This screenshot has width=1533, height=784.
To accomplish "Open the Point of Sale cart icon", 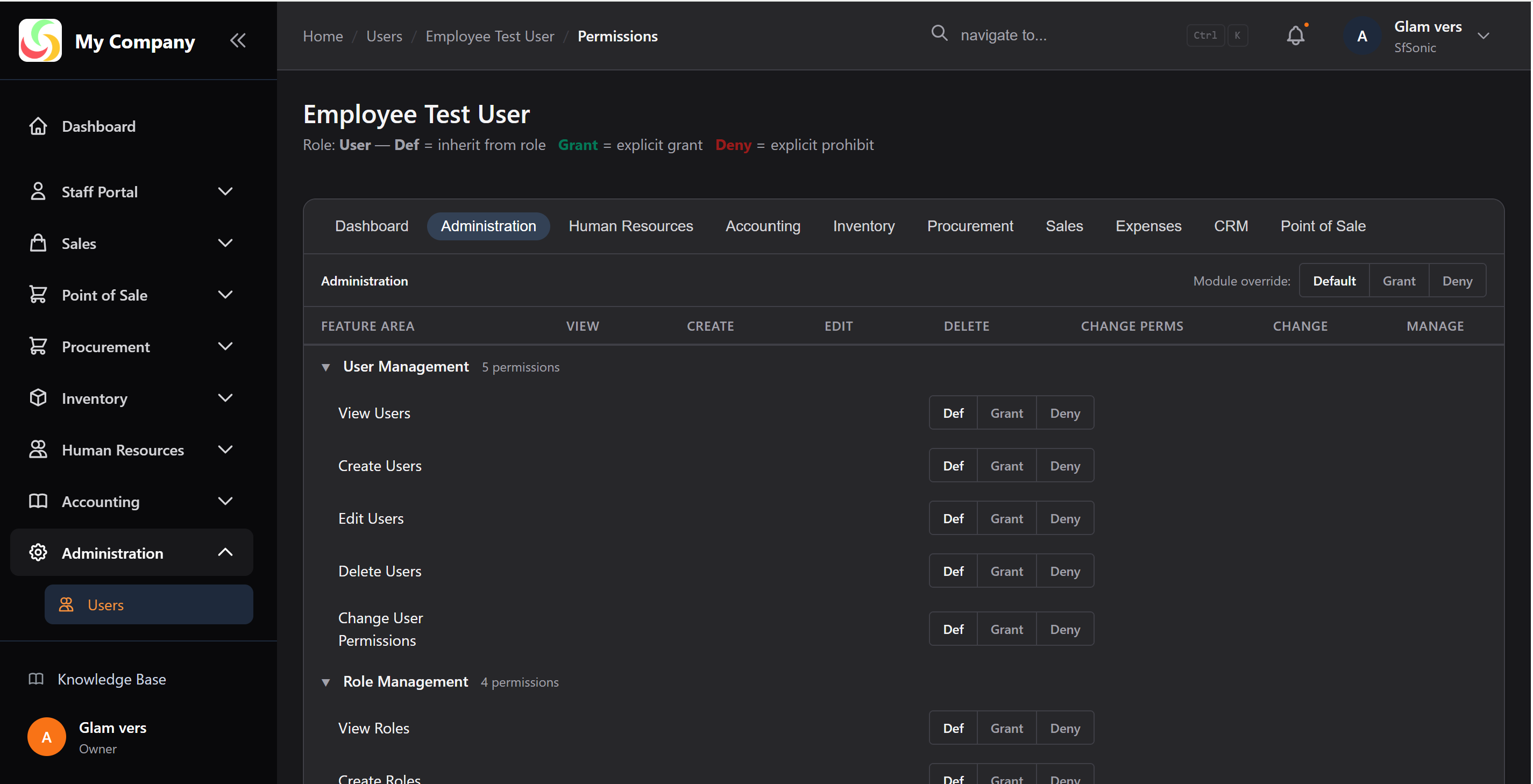I will point(38,295).
